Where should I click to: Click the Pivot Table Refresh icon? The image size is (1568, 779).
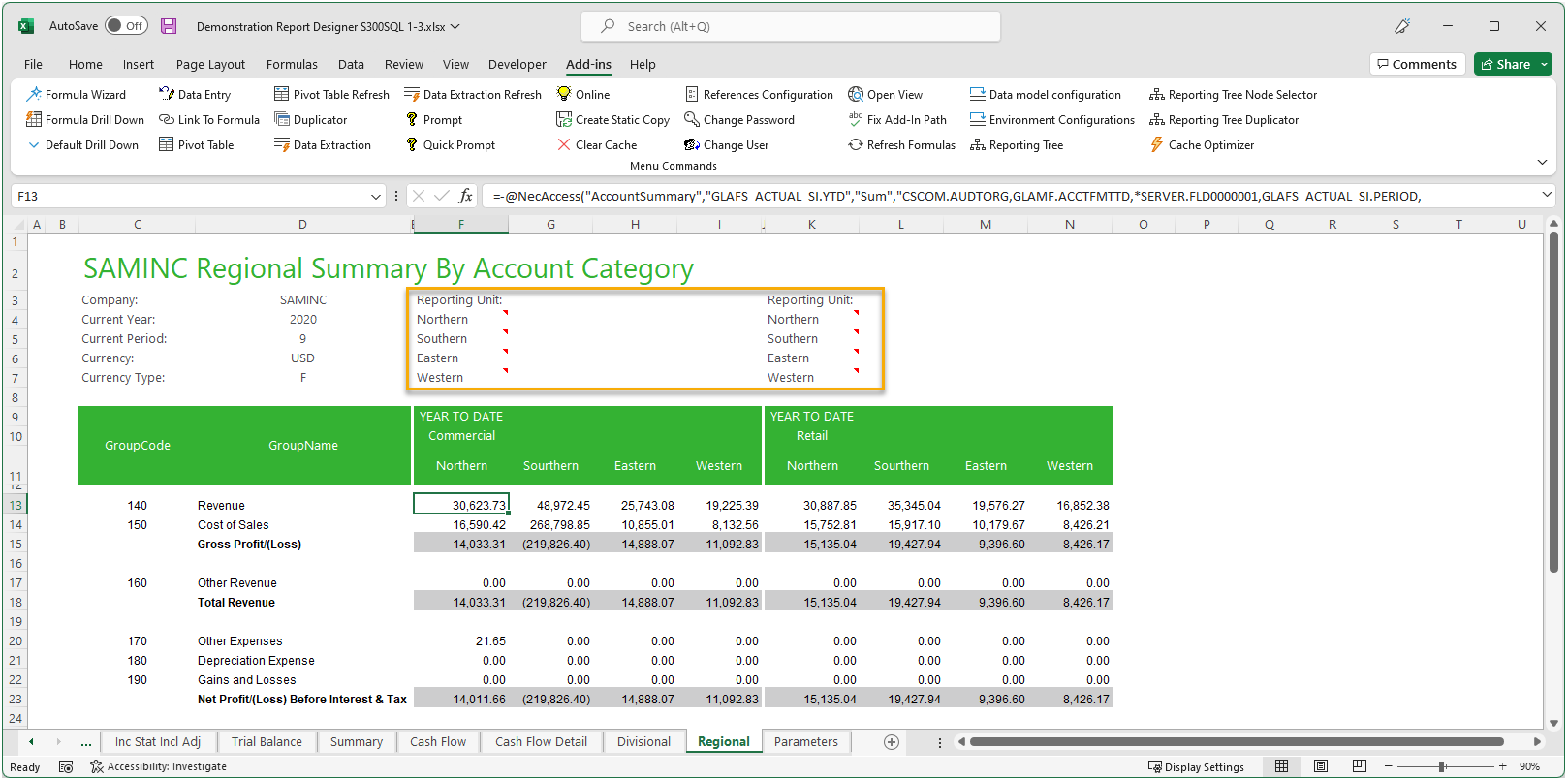click(282, 95)
